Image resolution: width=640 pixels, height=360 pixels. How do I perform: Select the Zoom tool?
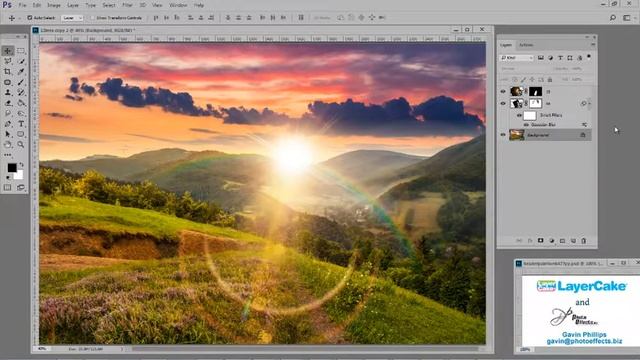coord(21,144)
